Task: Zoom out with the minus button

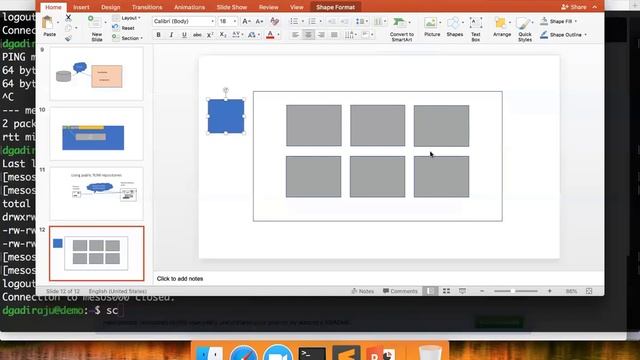Action: coord(482,291)
